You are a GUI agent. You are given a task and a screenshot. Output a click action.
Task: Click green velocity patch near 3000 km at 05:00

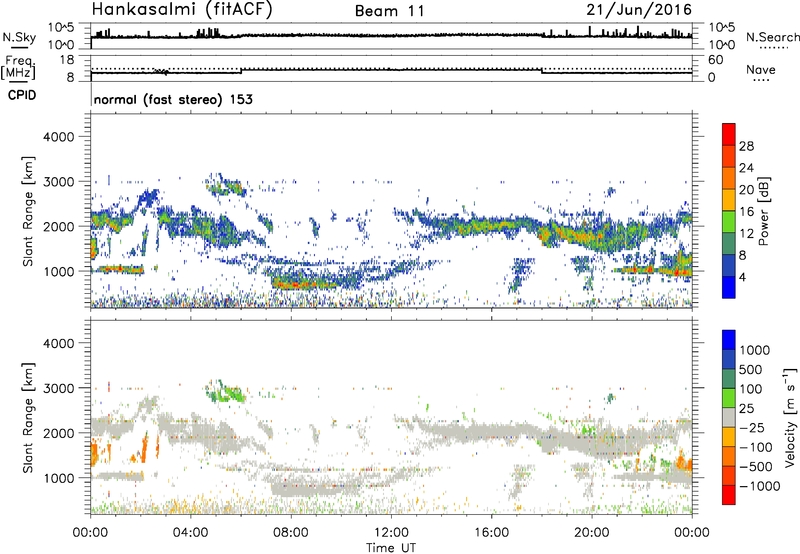(227, 392)
